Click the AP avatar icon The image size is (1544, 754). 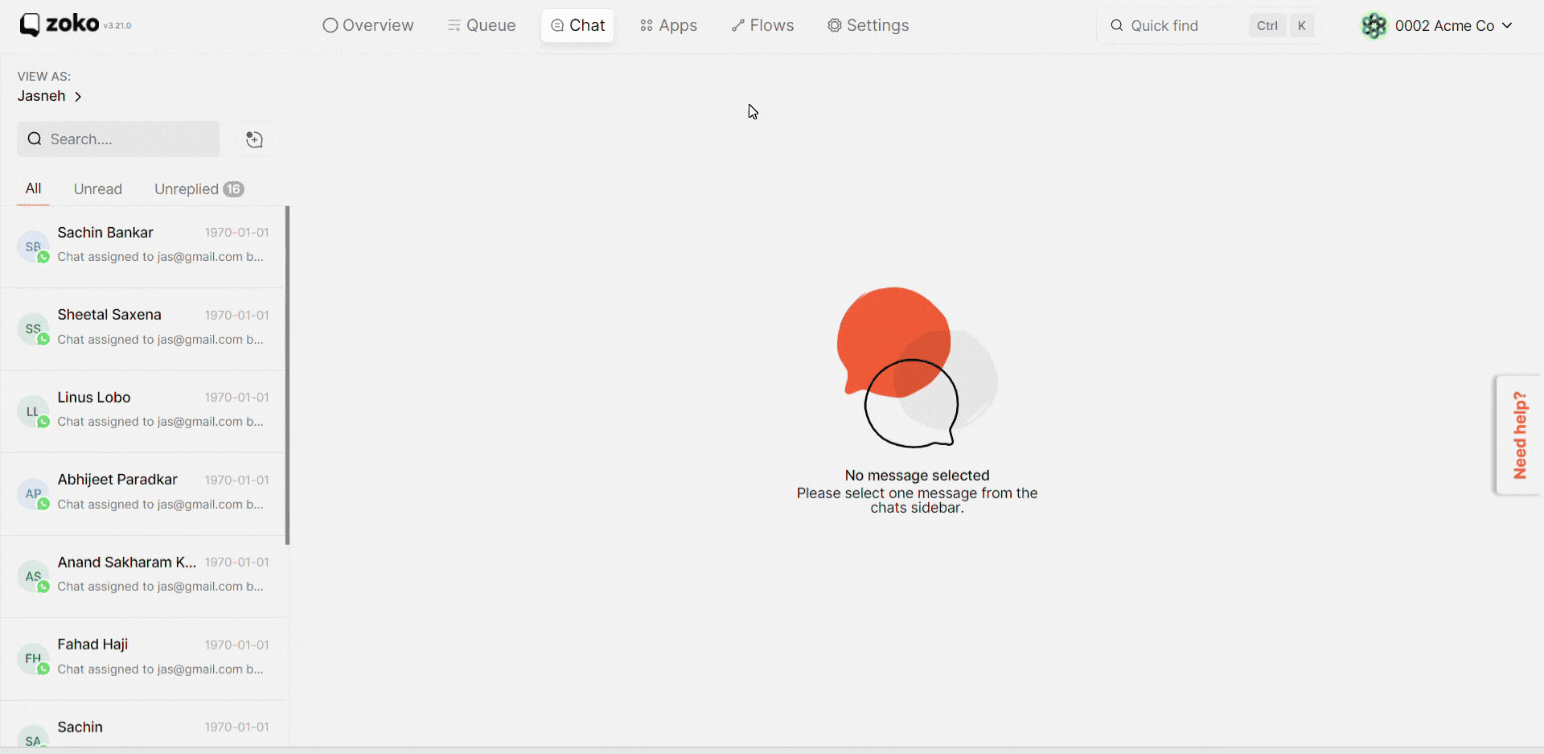pyautogui.click(x=33, y=494)
